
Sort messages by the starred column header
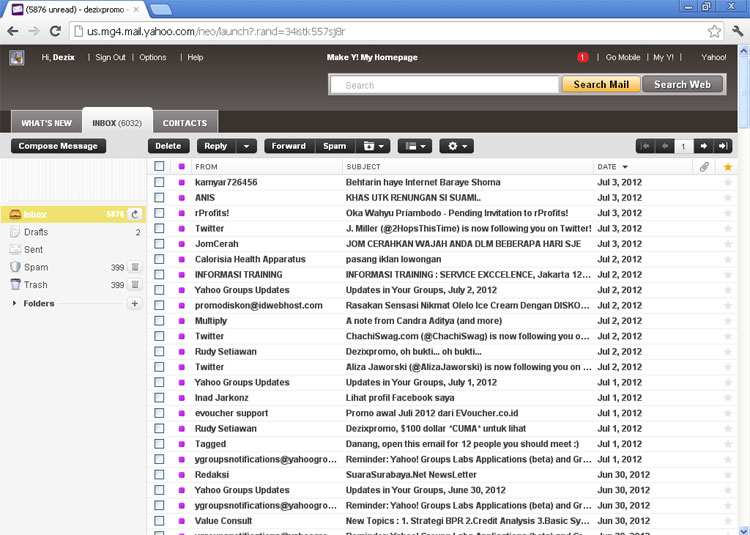coord(728,167)
